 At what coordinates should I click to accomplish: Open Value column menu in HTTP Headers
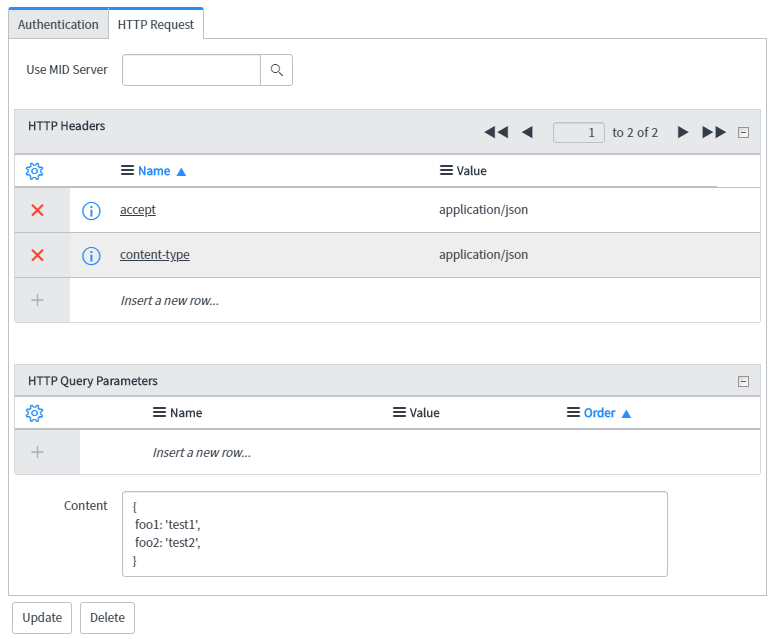click(446, 171)
